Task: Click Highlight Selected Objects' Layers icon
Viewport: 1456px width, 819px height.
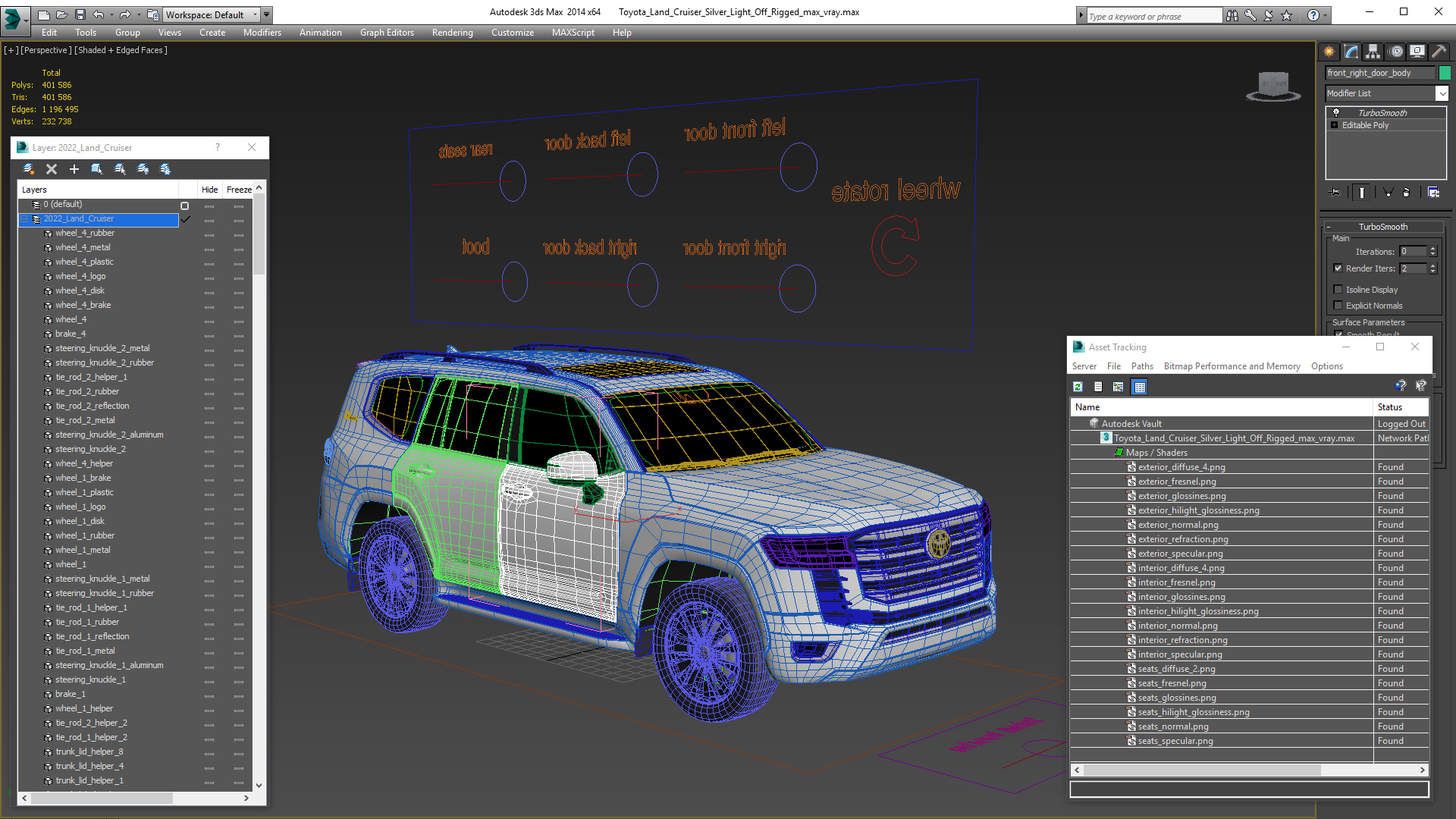Action: coord(120,169)
